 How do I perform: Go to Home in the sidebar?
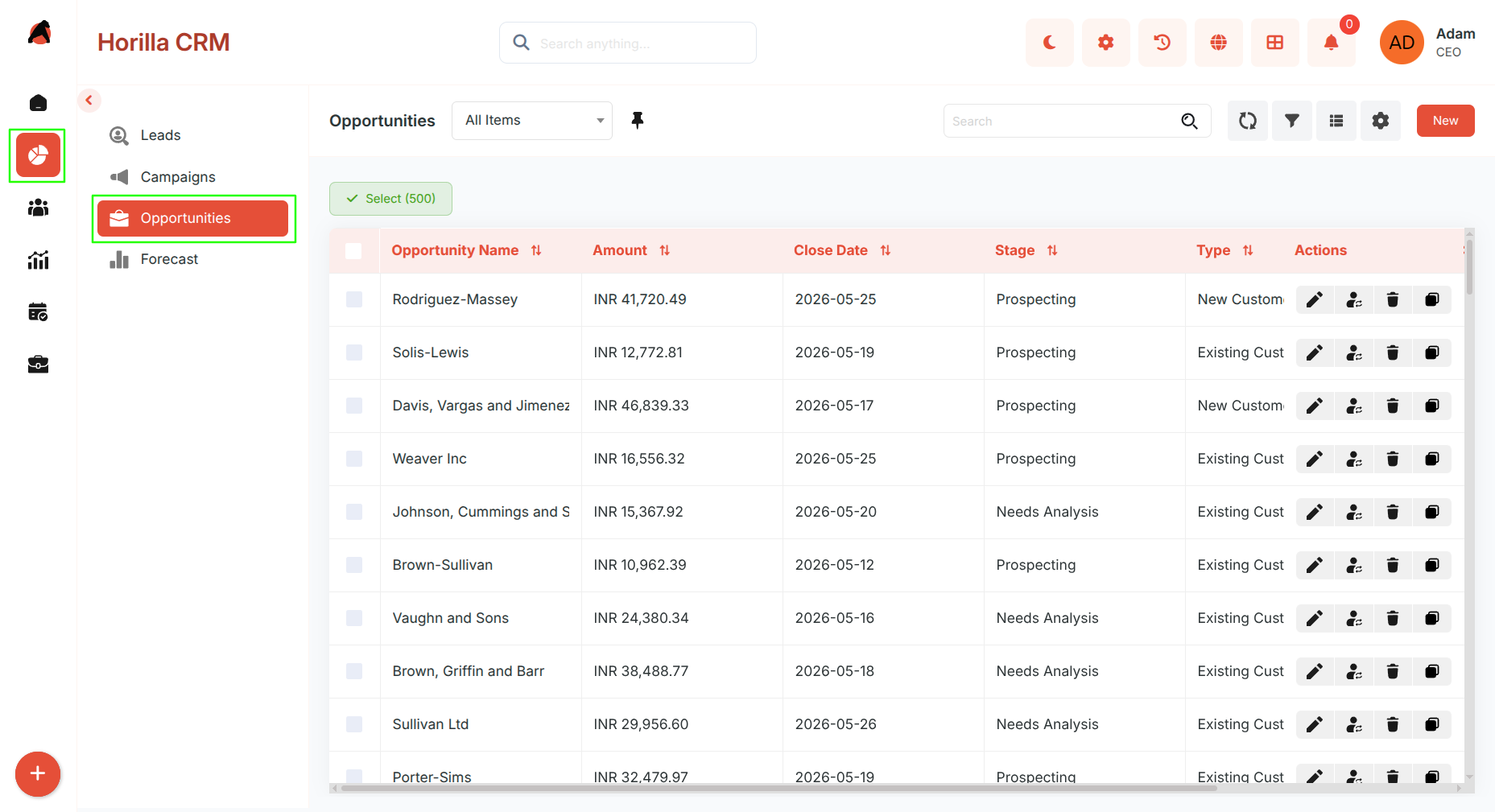click(38, 103)
